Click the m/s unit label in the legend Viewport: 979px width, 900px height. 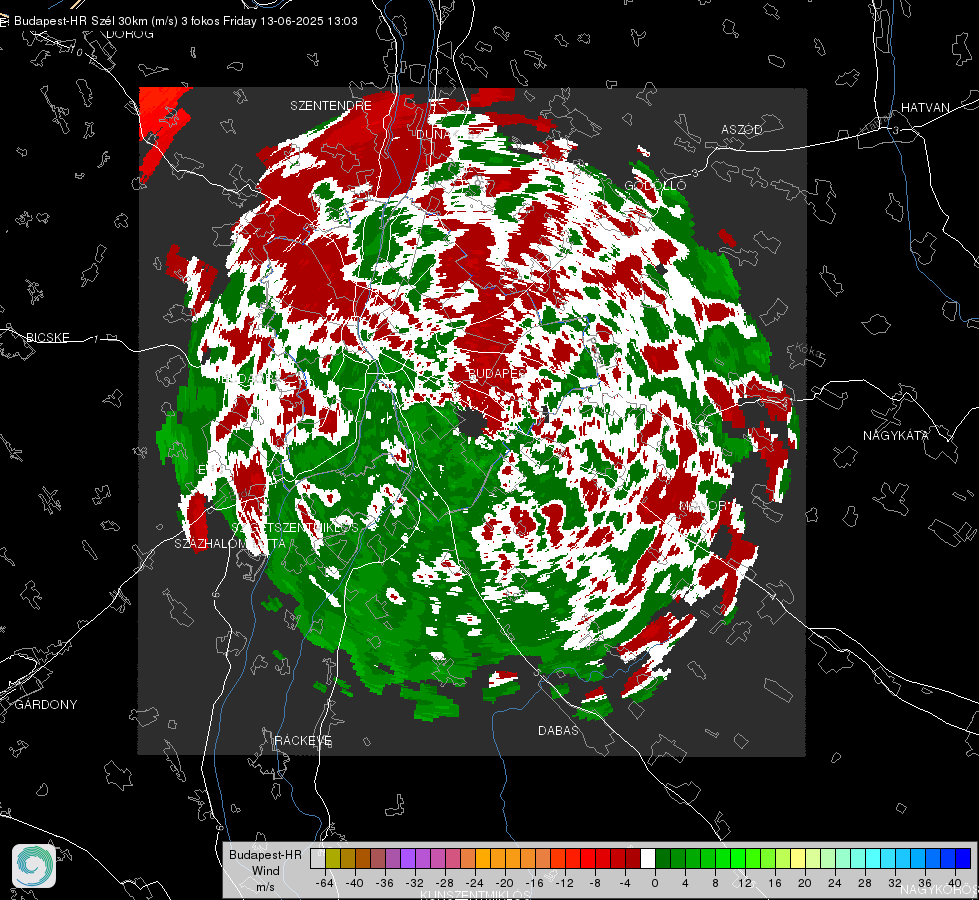265,886
